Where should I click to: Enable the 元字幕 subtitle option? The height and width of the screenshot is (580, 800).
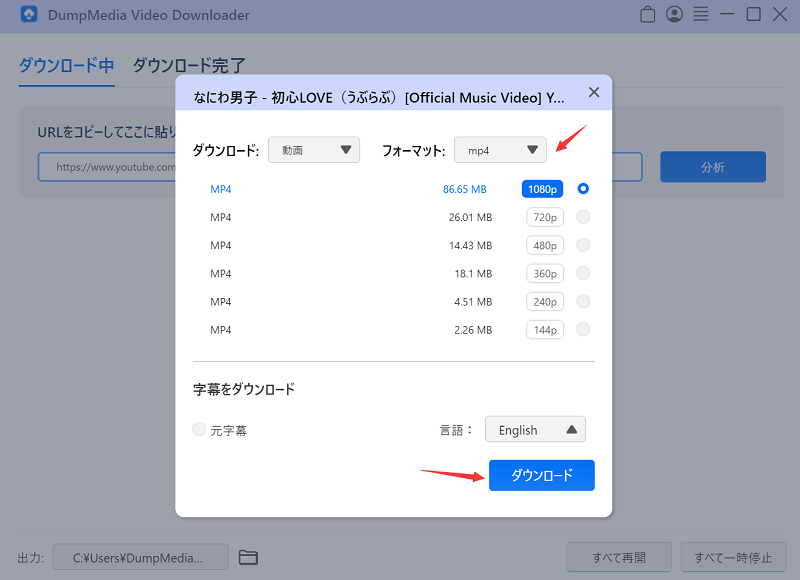tap(200, 430)
